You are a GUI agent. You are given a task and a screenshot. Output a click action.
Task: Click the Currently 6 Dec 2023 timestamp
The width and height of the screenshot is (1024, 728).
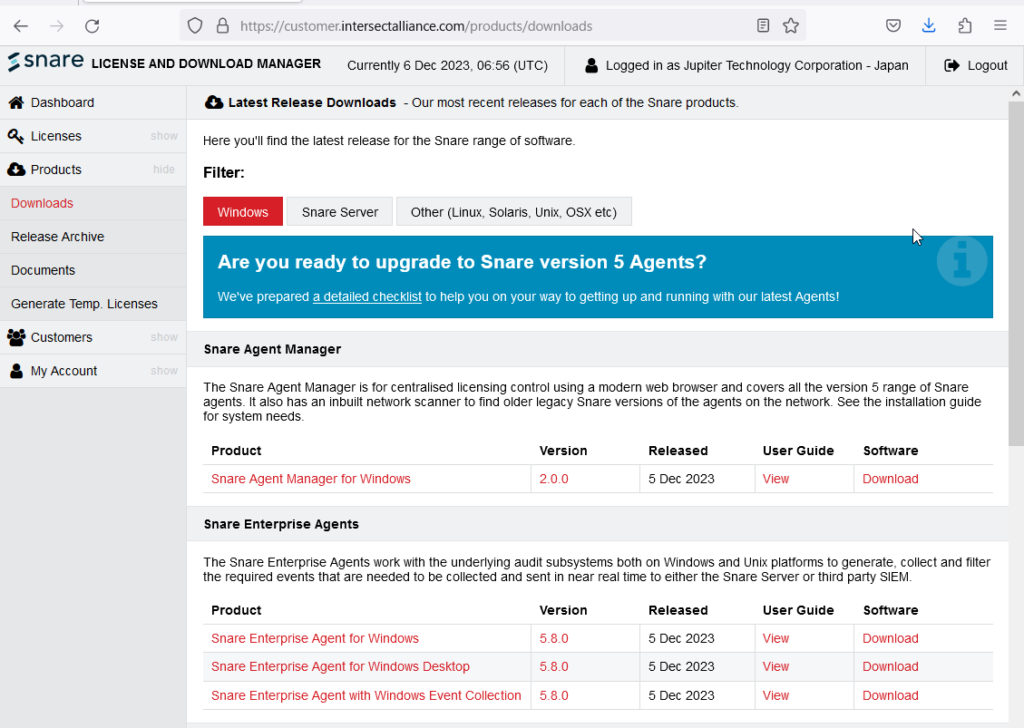[x=447, y=65]
